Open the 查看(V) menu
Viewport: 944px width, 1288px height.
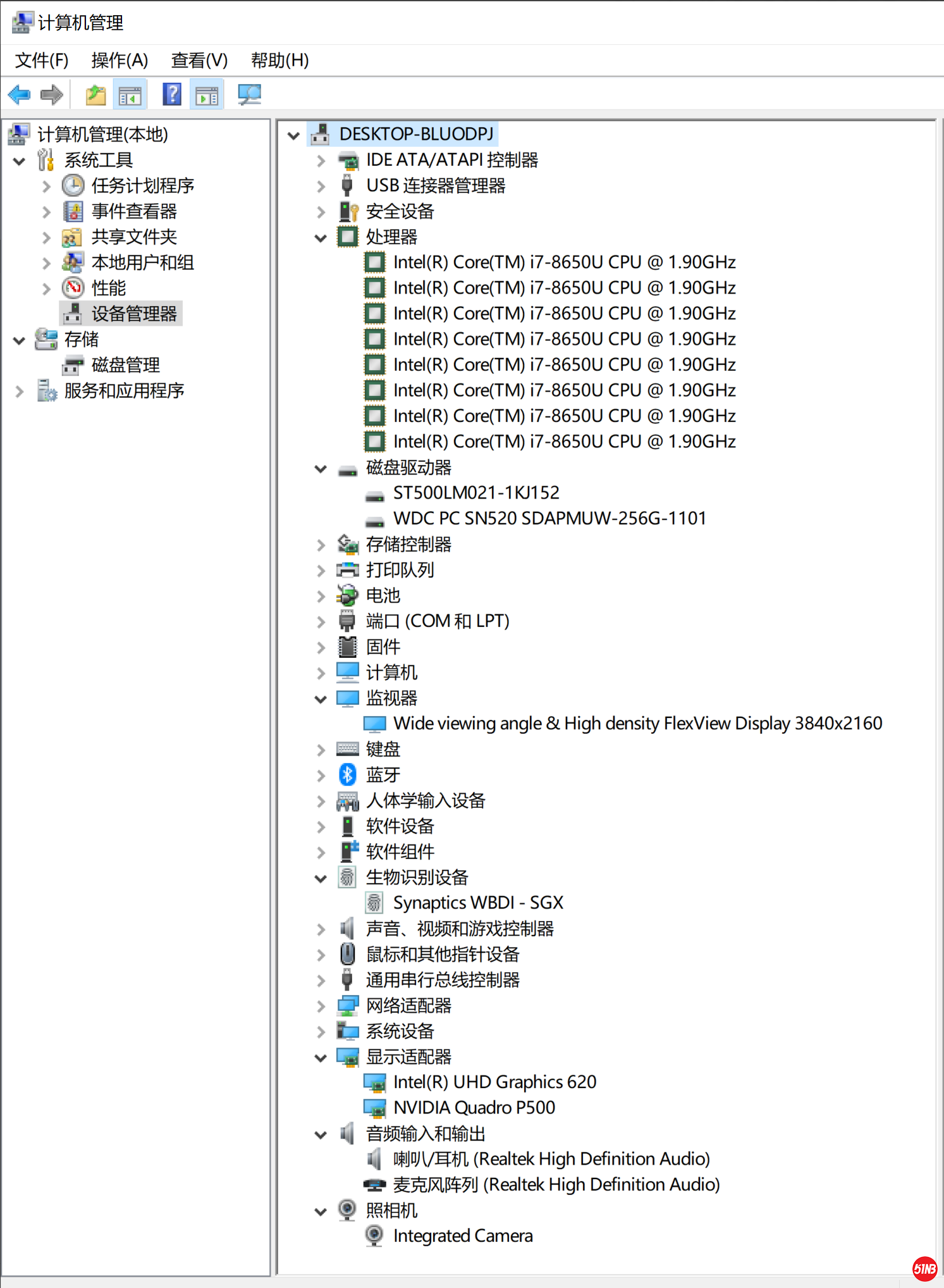pyautogui.click(x=199, y=61)
